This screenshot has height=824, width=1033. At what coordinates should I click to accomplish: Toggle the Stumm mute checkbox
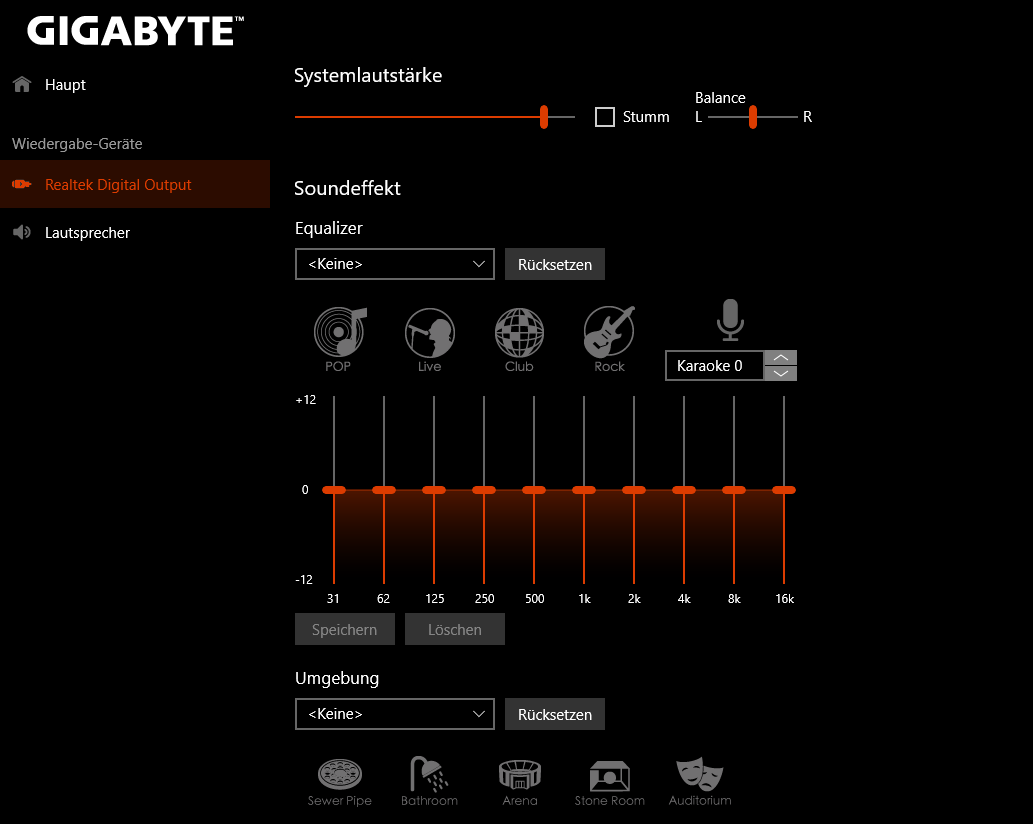point(605,117)
